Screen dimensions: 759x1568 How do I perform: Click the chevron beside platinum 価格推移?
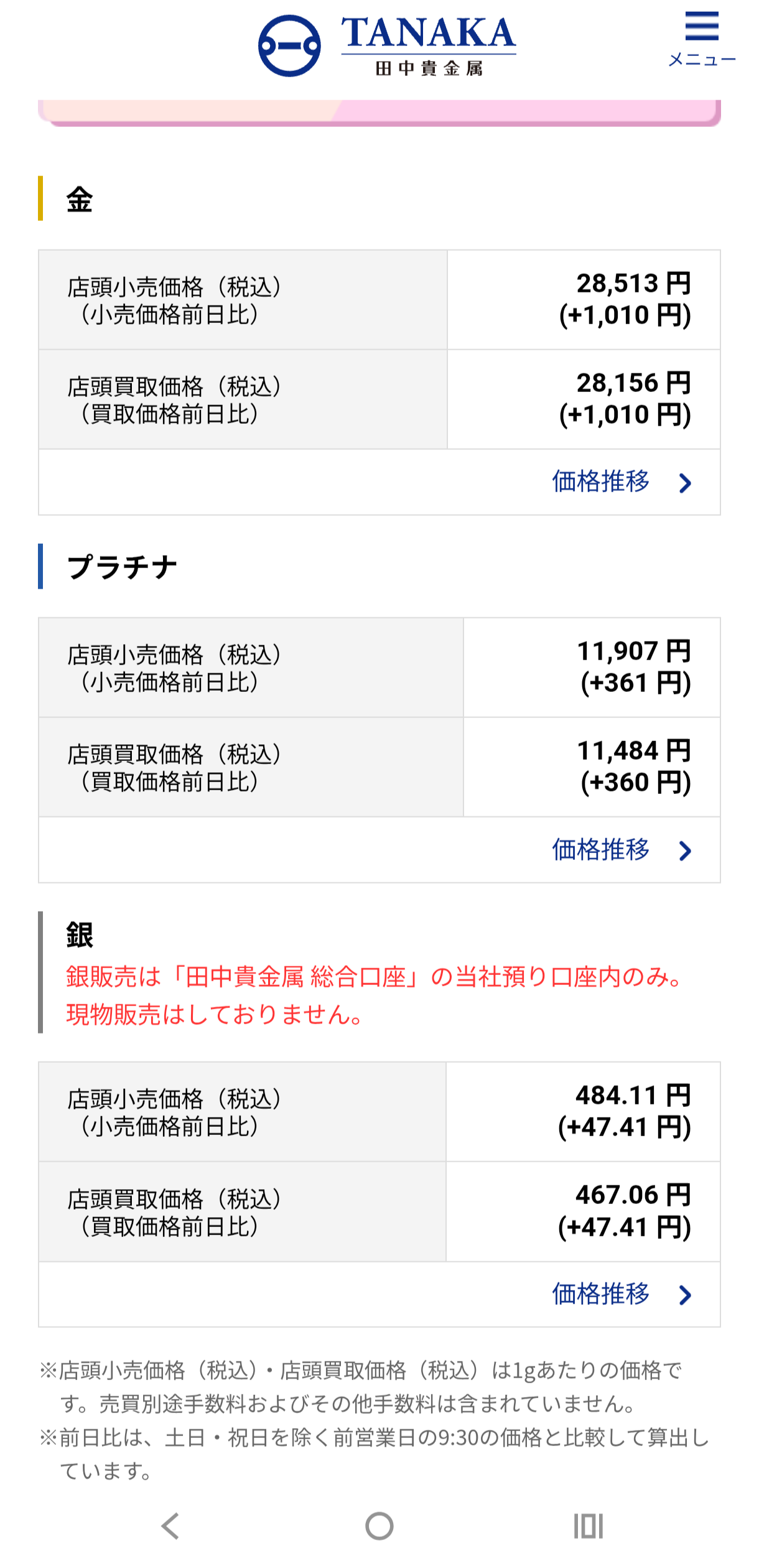coord(686,851)
